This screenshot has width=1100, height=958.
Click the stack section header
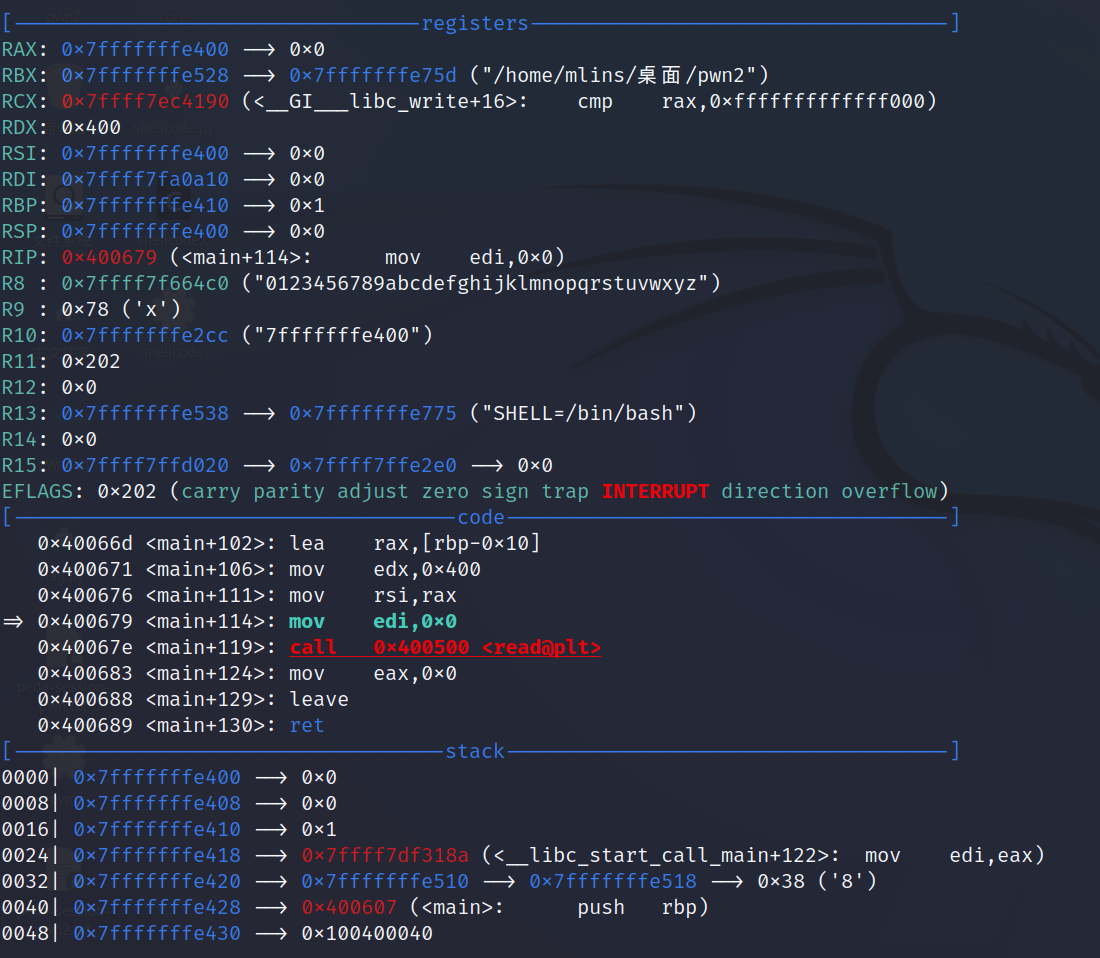tap(475, 751)
